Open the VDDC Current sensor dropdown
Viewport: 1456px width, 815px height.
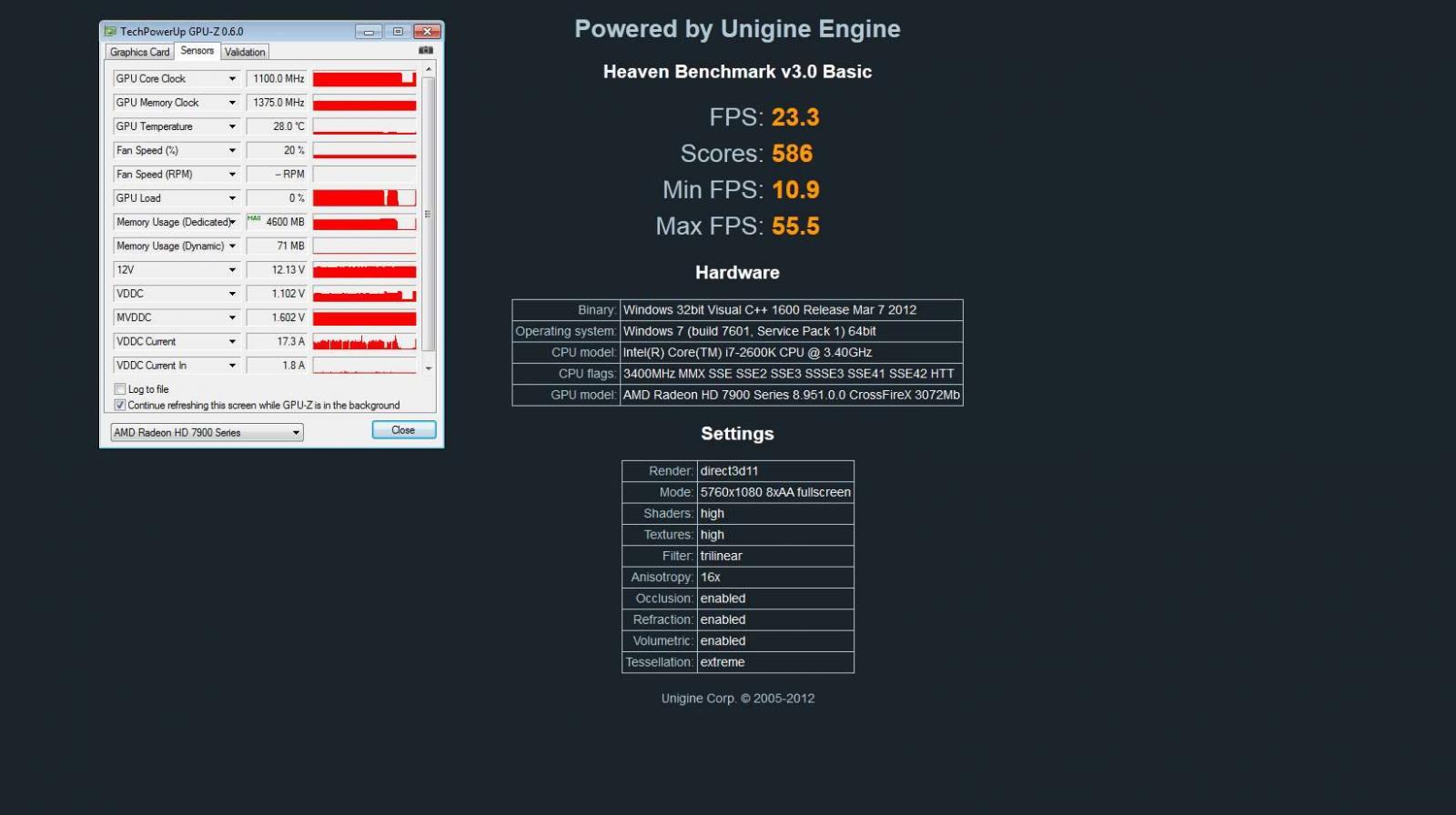[x=232, y=342]
